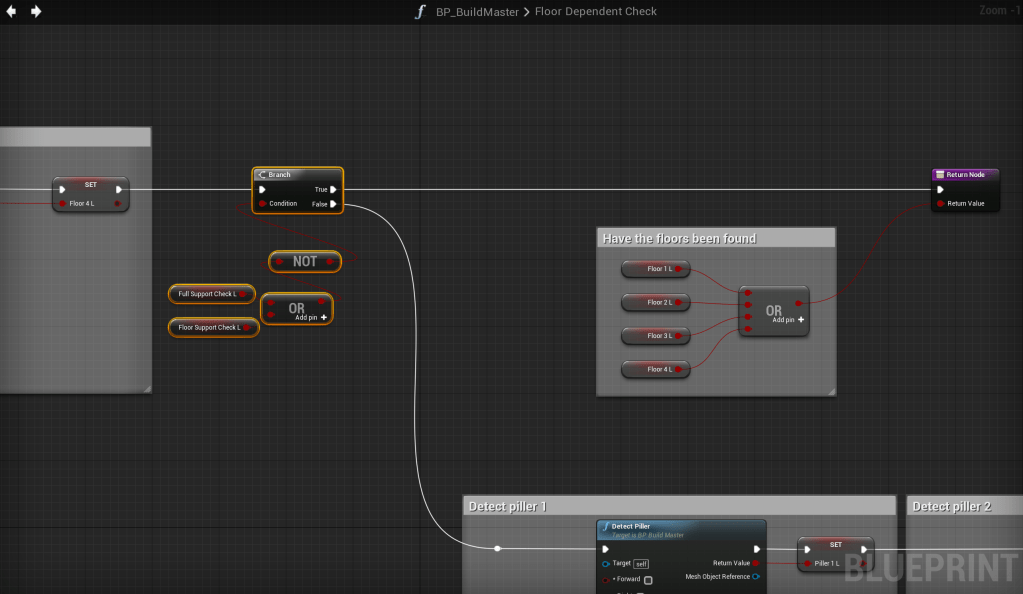The image size is (1023, 594).
Task: Click the function icon beside BP_BuildMaster
Action: [421, 12]
